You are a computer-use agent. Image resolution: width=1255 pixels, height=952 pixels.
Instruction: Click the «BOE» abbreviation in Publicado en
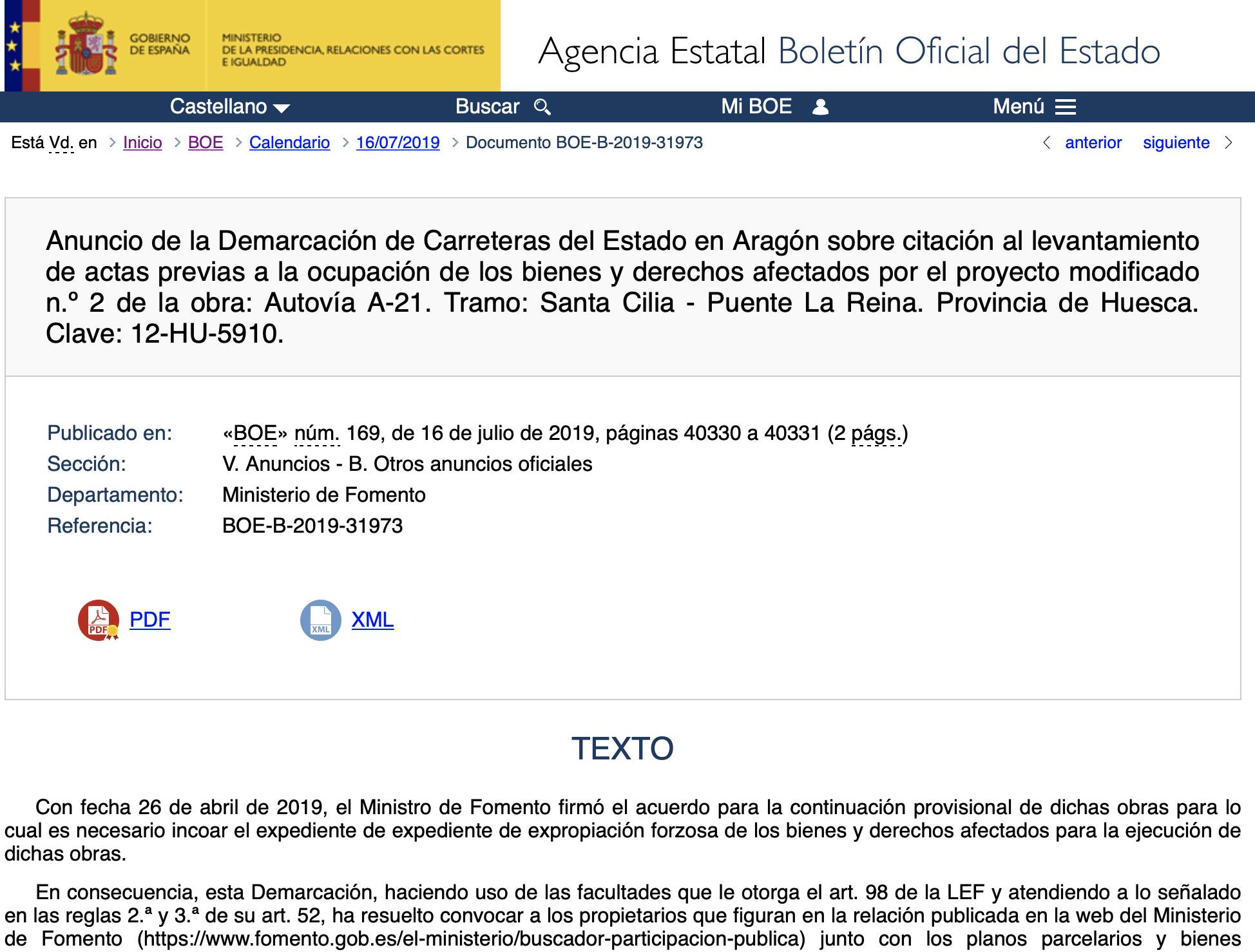(x=255, y=433)
